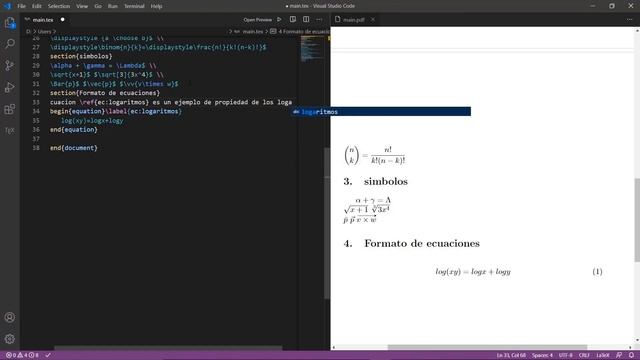
Task: Click the VS Code logo icon
Action: (x=7, y=6)
